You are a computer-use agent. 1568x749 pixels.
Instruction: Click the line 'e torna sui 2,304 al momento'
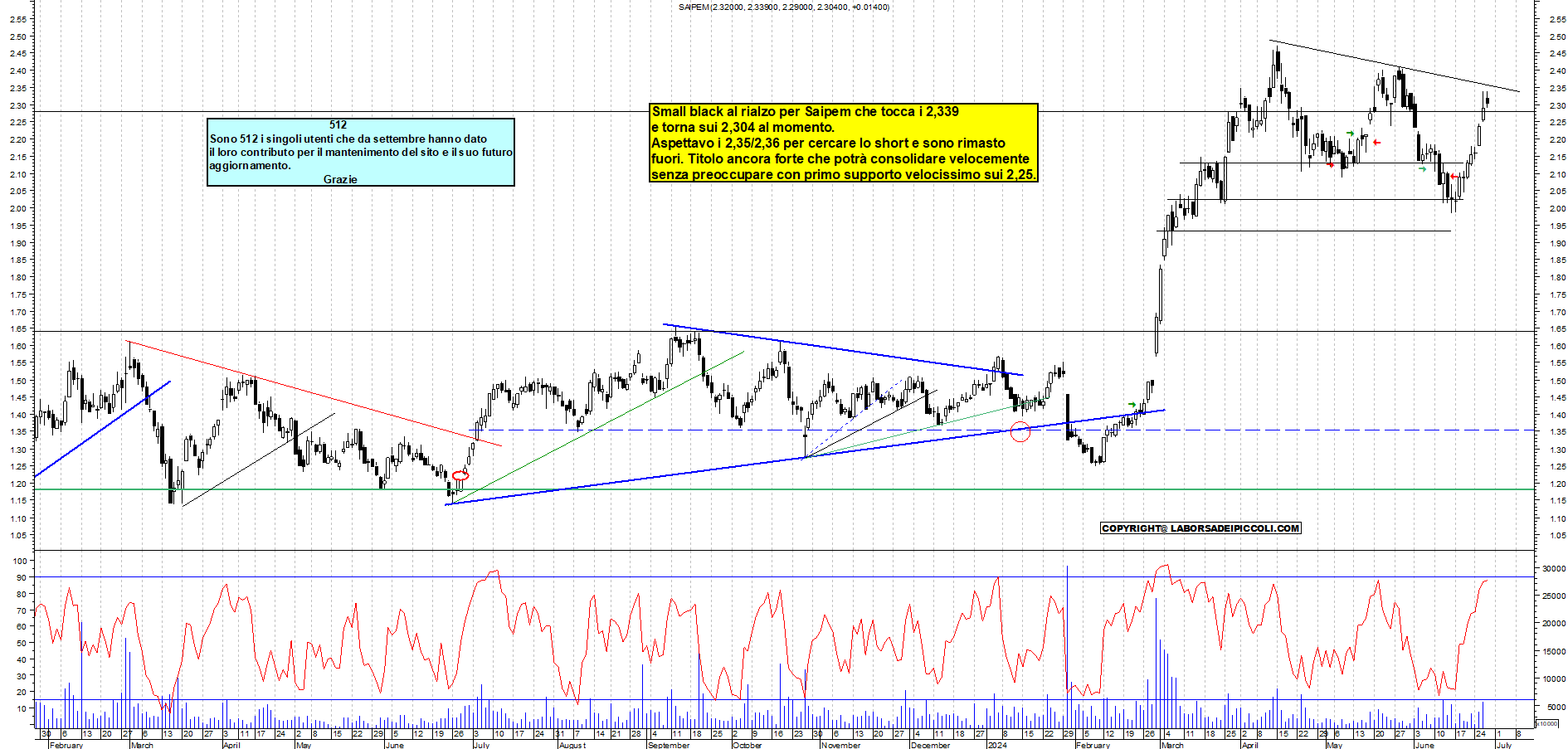click(x=743, y=127)
